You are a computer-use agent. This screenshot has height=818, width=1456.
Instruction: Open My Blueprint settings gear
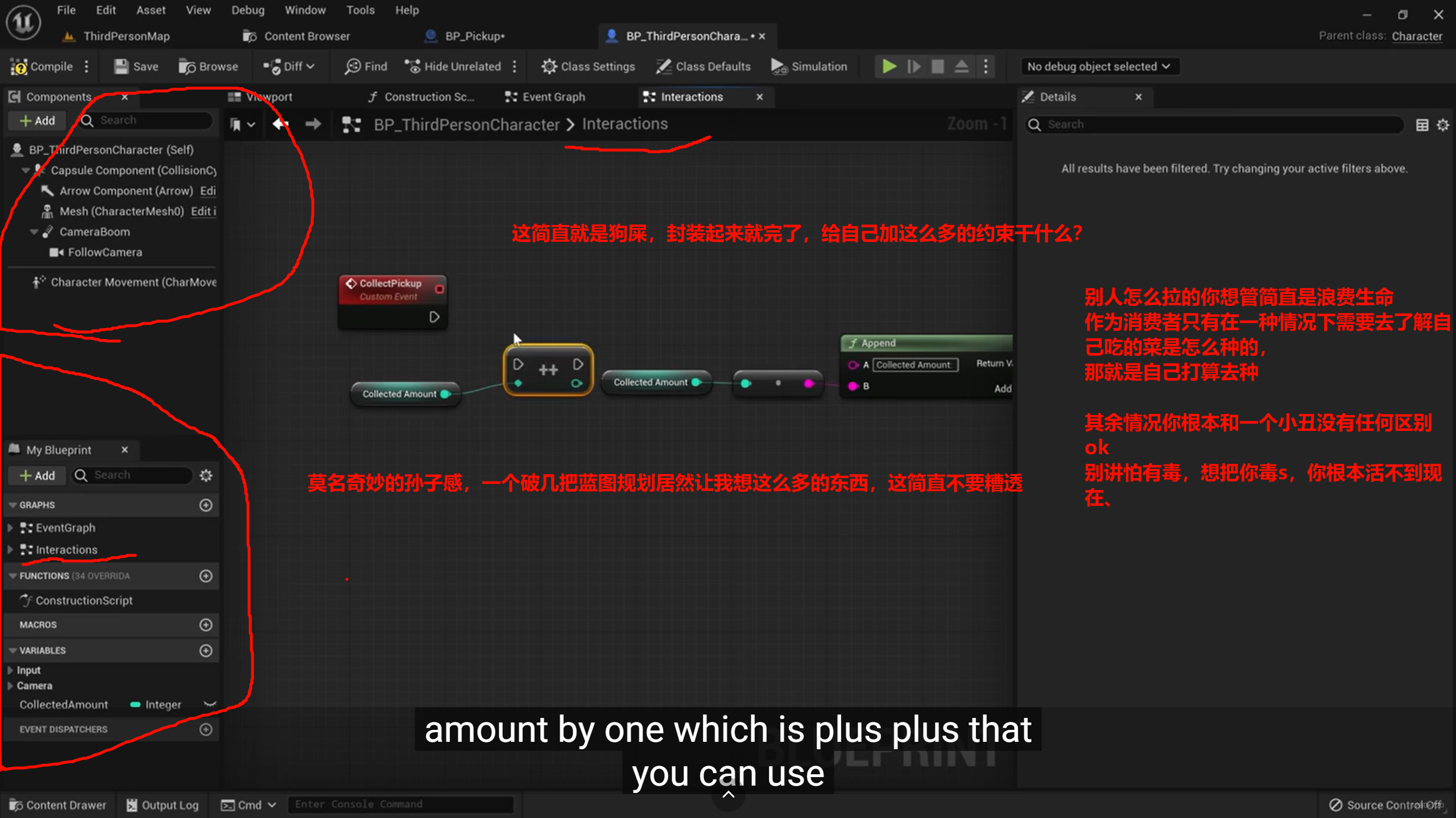pos(206,475)
